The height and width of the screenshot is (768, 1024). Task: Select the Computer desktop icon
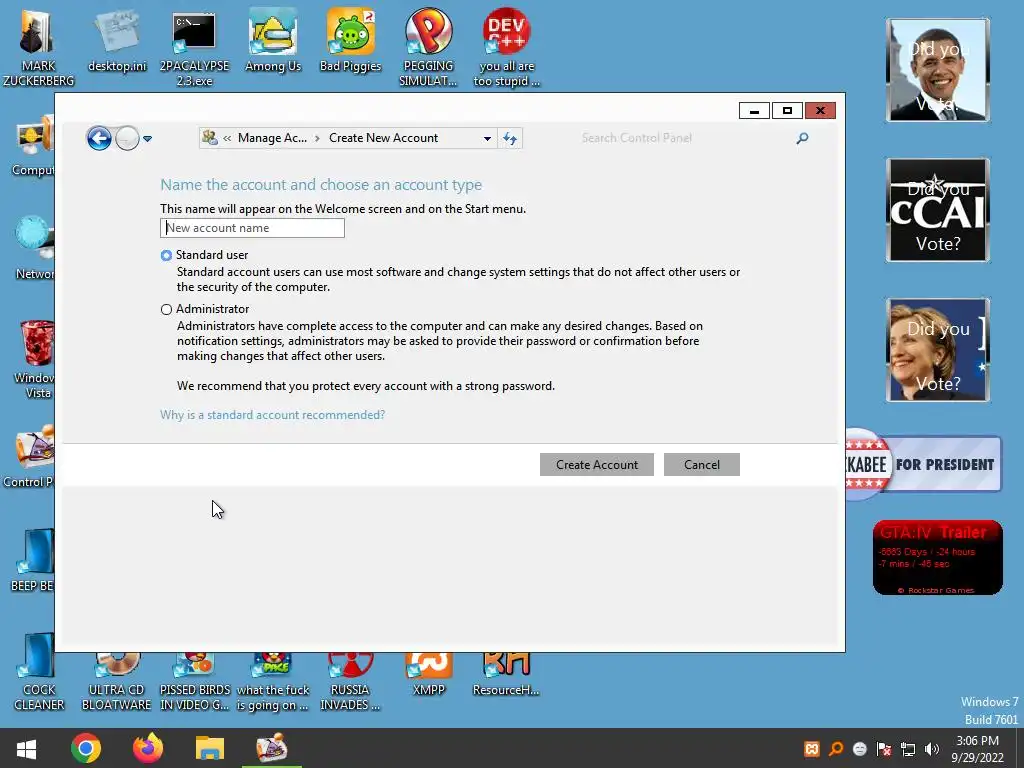[x=34, y=147]
